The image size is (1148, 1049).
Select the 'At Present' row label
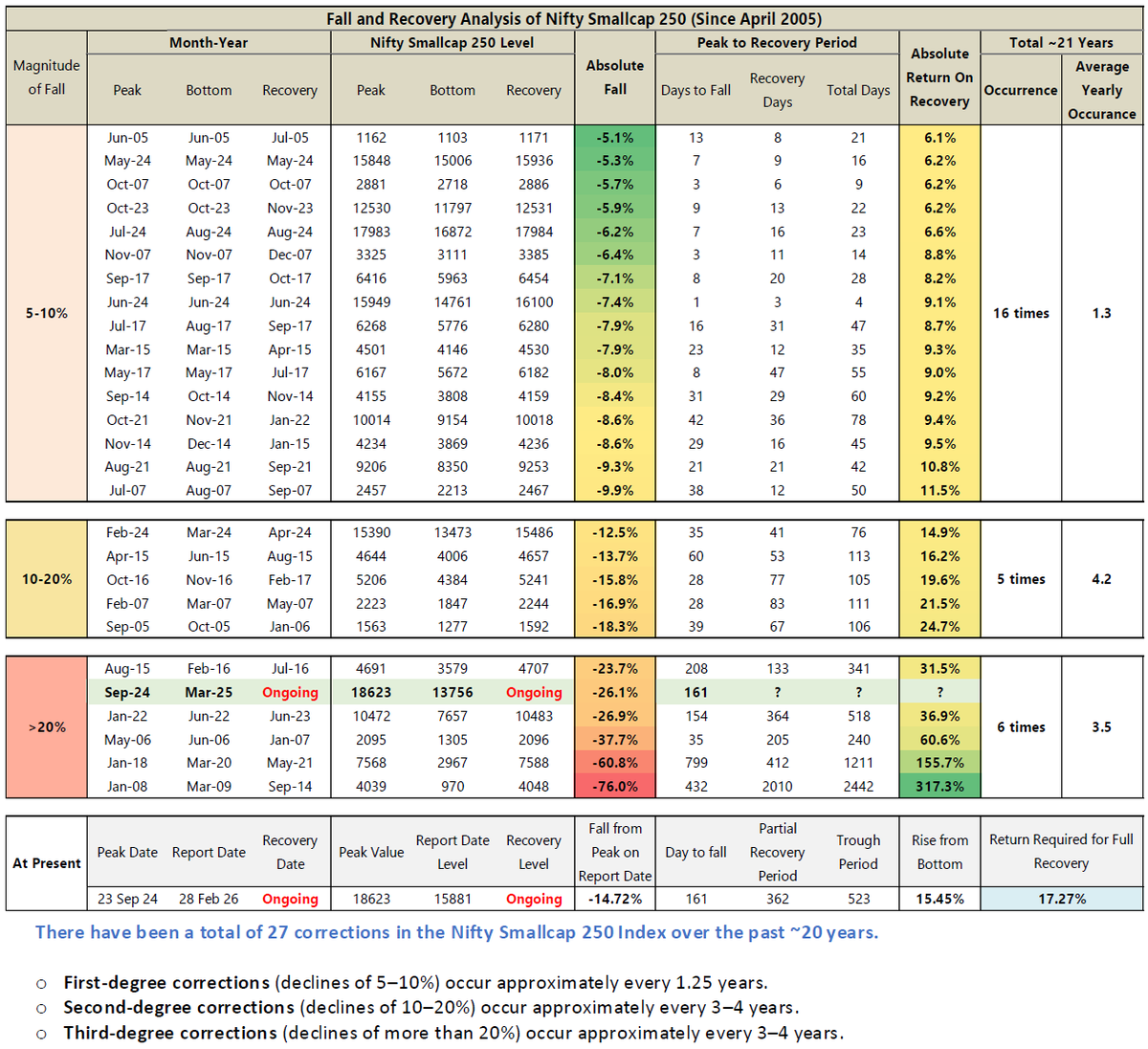[x=47, y=863]
